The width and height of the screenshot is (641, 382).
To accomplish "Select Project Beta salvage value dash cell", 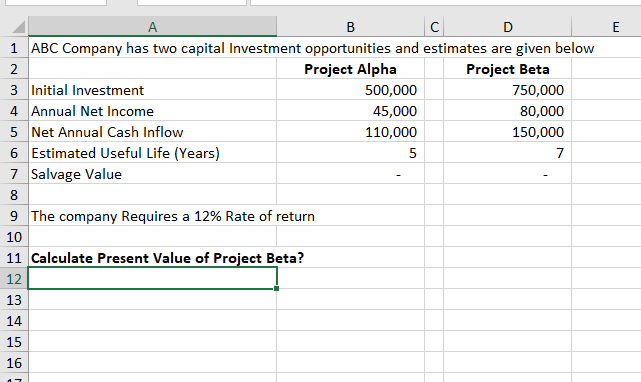I will pyautogui.click(x=507, y=174).
